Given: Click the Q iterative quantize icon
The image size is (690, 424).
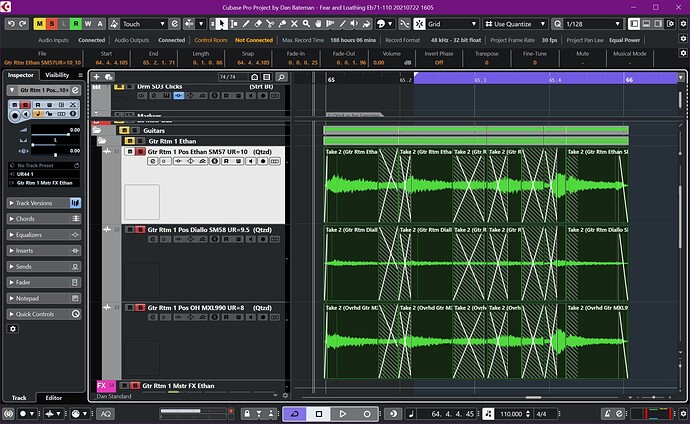Looking at the screenshot, I should 558,24.
